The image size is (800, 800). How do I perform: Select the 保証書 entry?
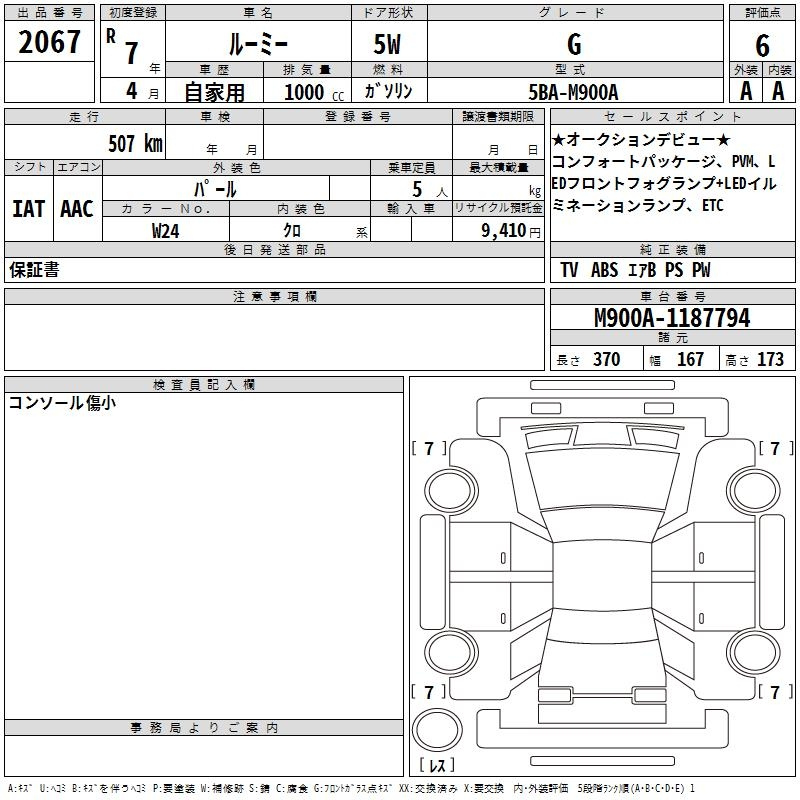coord(34,270)
